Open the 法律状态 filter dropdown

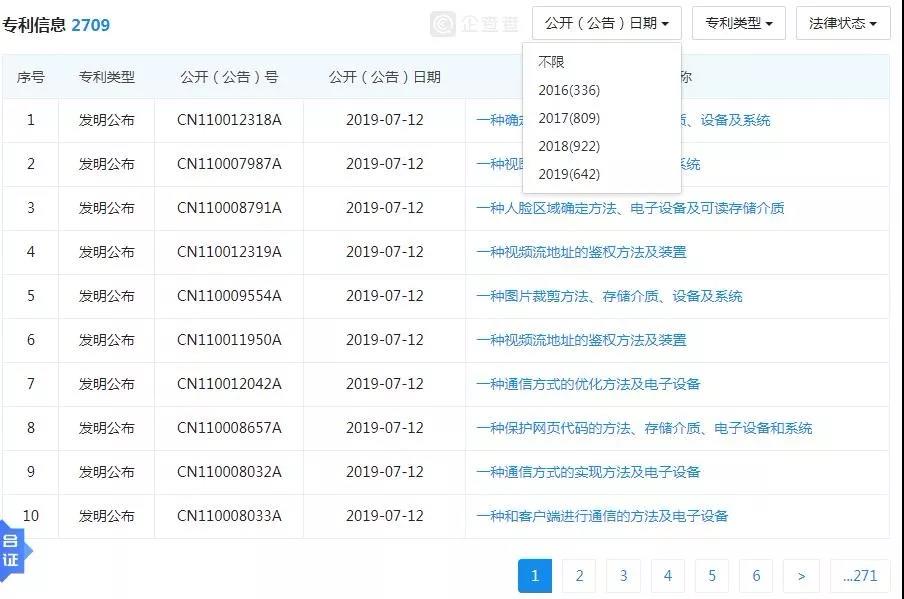point(841,23)
